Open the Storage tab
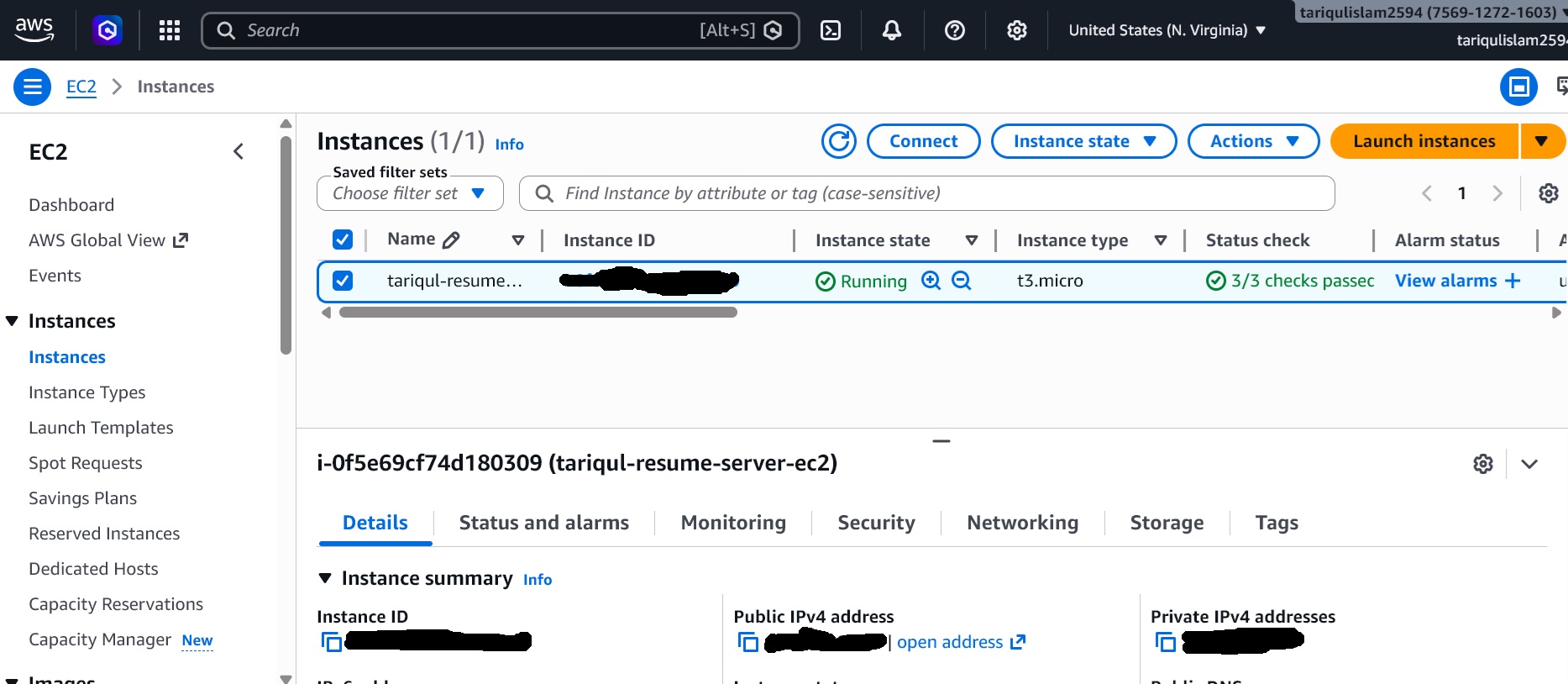This screenshot has height=684, width=1568. pyautogui.click(x=1167, y=523)
